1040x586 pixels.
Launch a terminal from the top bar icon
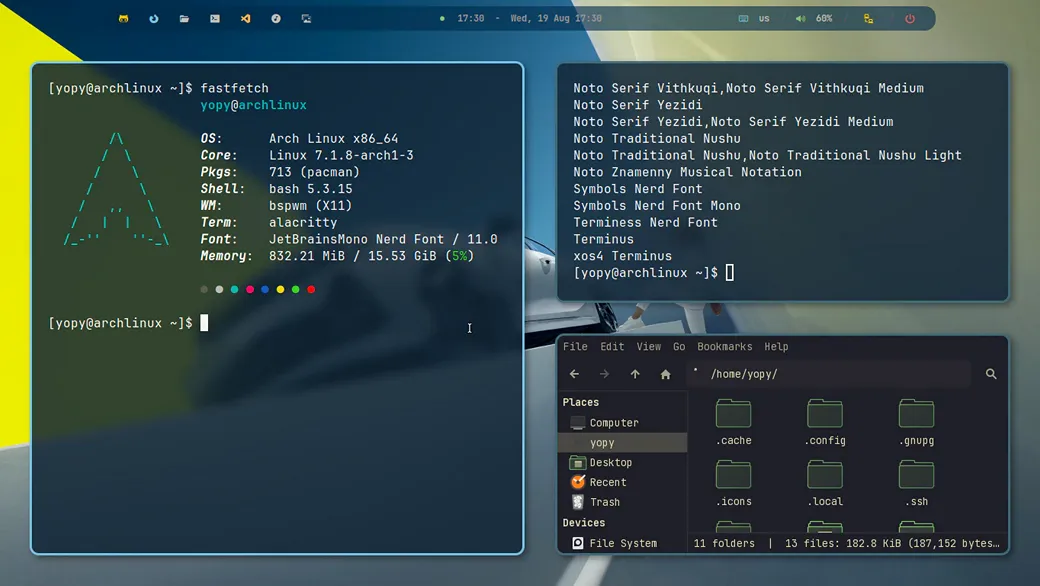pos(215,19)
